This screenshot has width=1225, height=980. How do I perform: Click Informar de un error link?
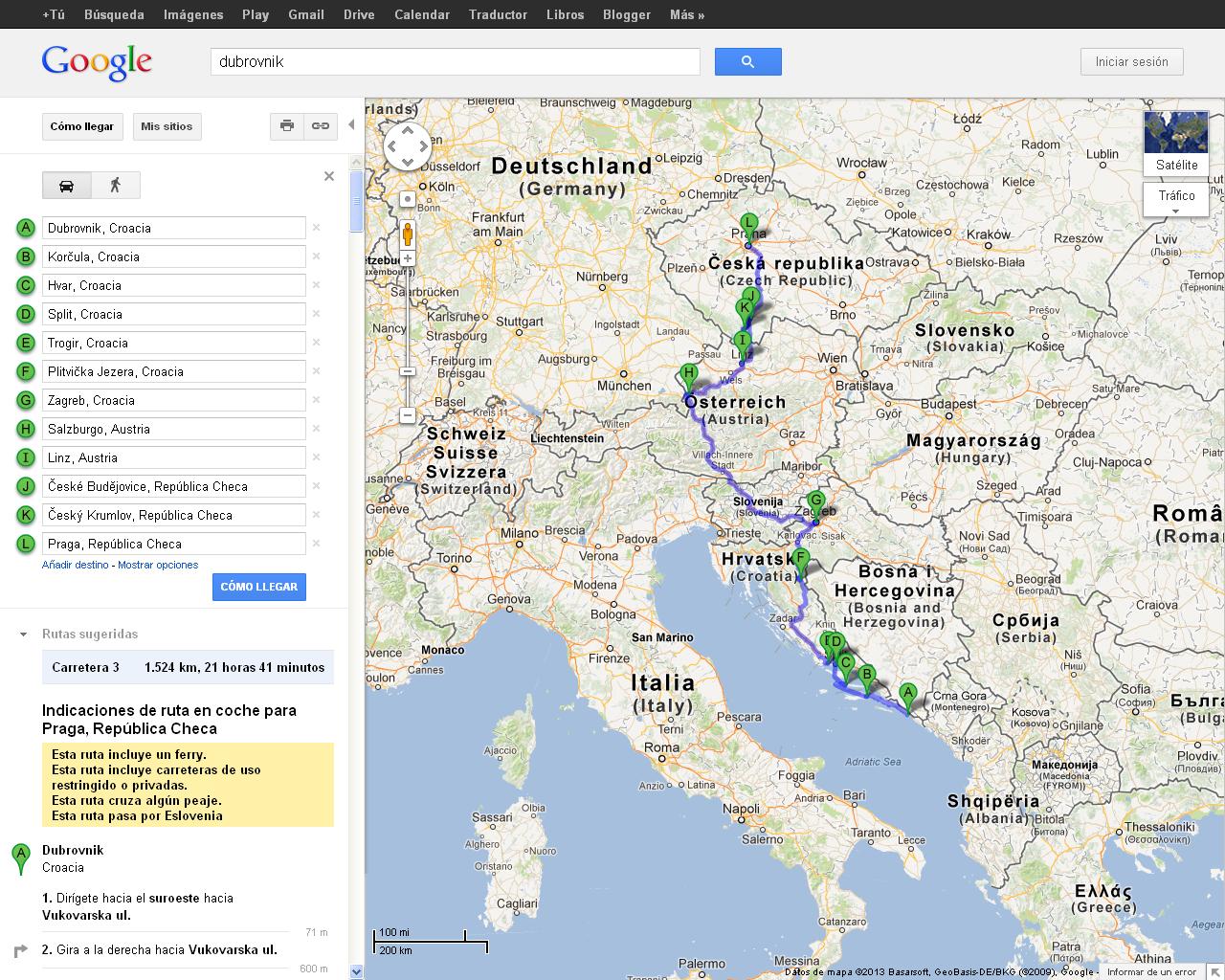pyautogui.click(x=1151, y=971)
